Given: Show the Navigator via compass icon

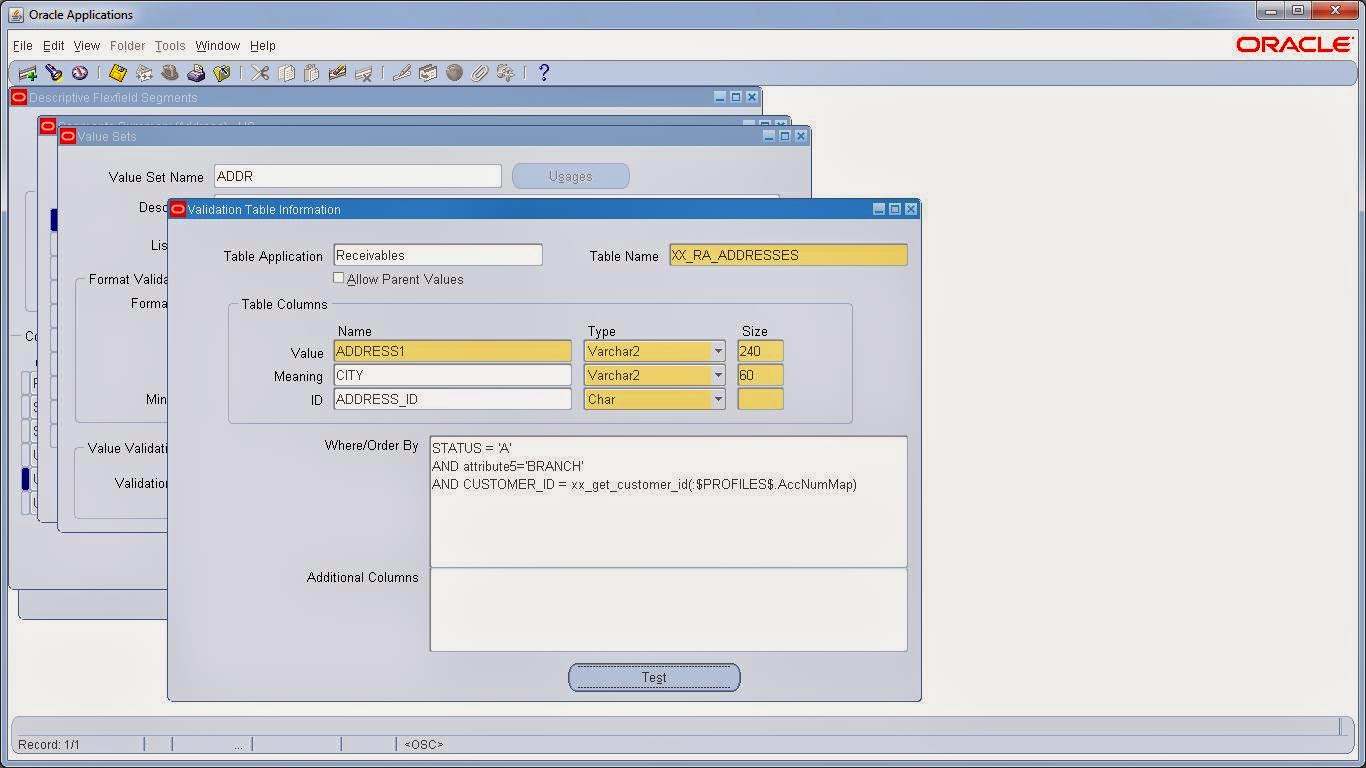Looking at the screenshot, I should coord(80,73).
